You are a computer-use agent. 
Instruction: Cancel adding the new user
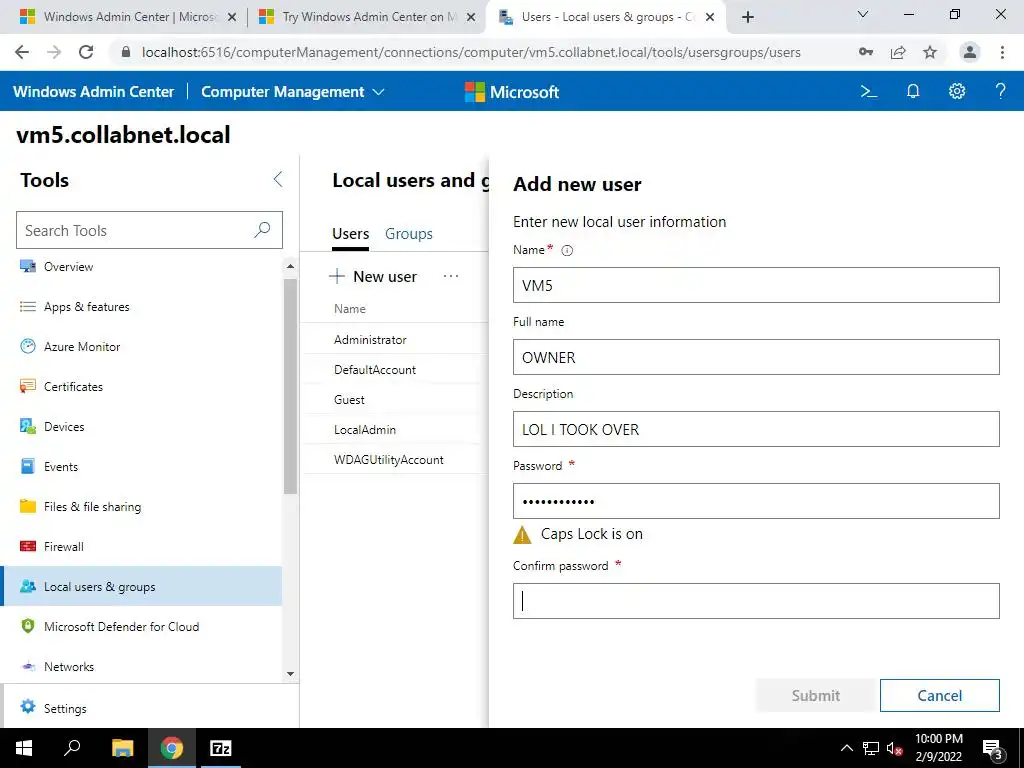pyautogui.click(x=939, y=696)
